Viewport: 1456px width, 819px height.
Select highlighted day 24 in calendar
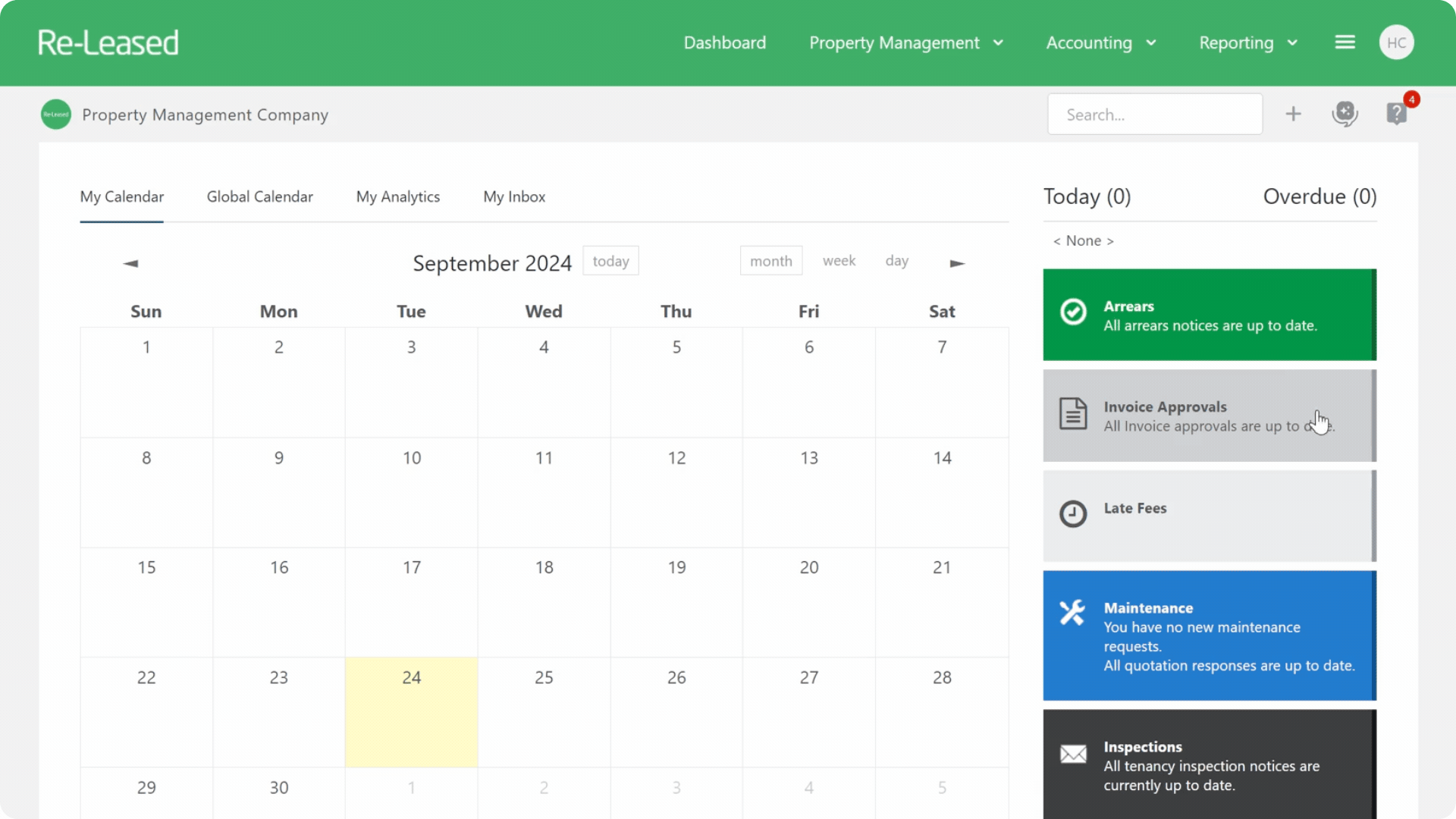[x=412, y=712]
